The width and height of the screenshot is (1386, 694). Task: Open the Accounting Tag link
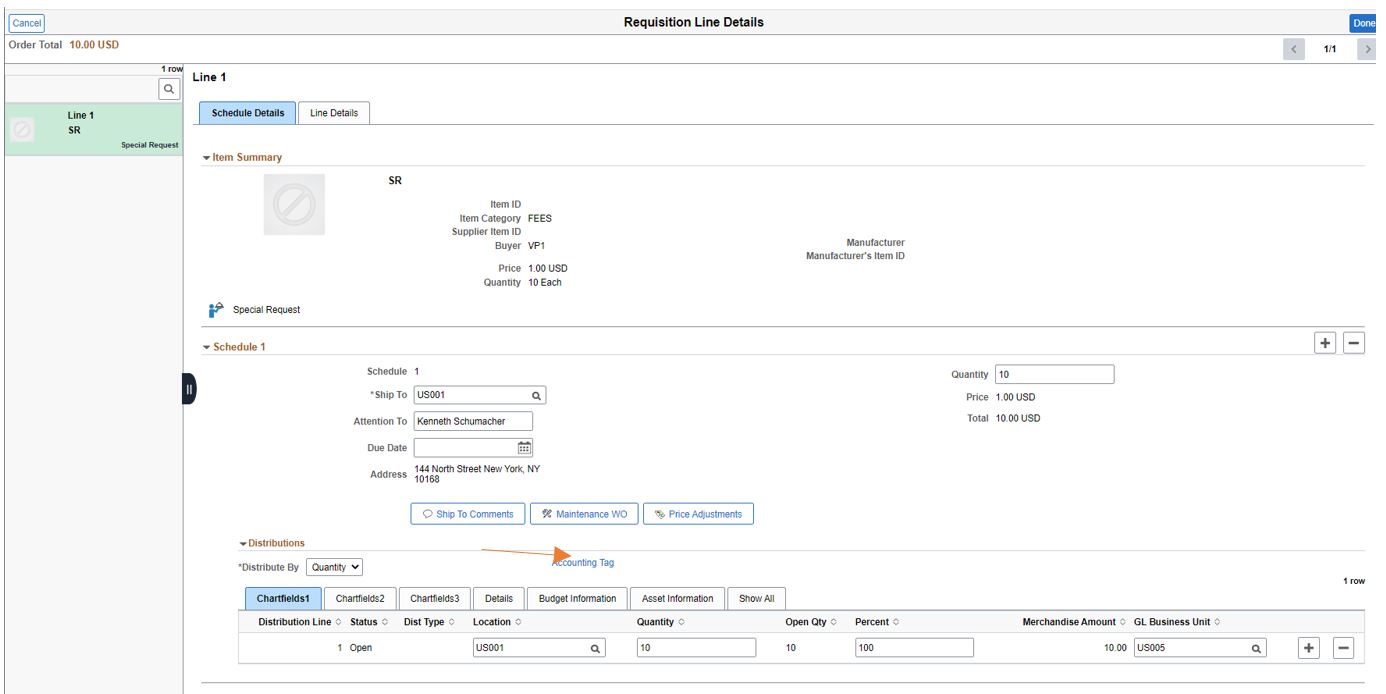tap(581, 562)
